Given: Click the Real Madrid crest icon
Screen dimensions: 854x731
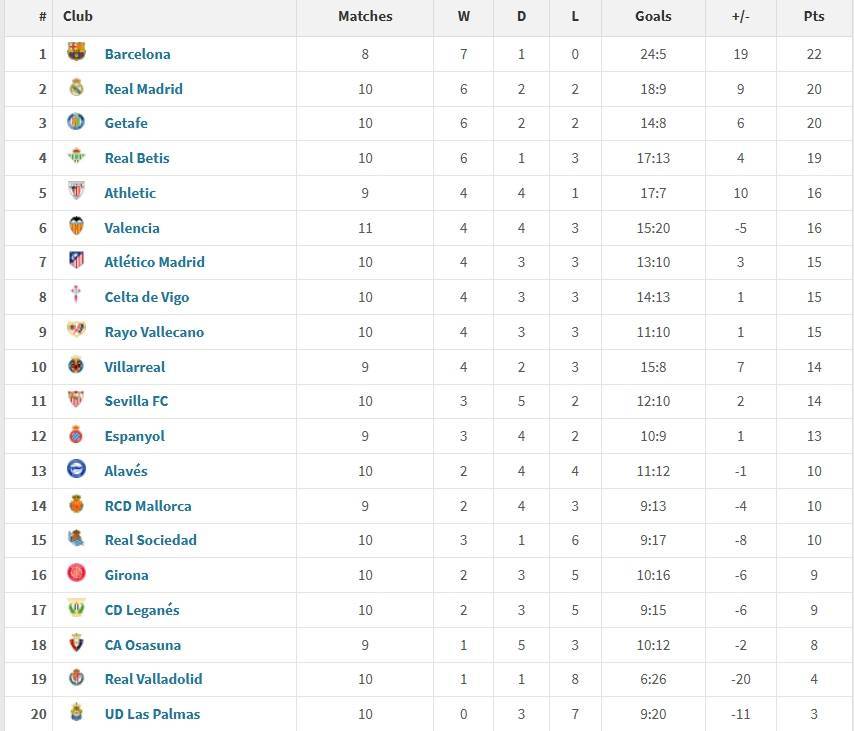Looking at the screenshot, I should click(76, 88).
